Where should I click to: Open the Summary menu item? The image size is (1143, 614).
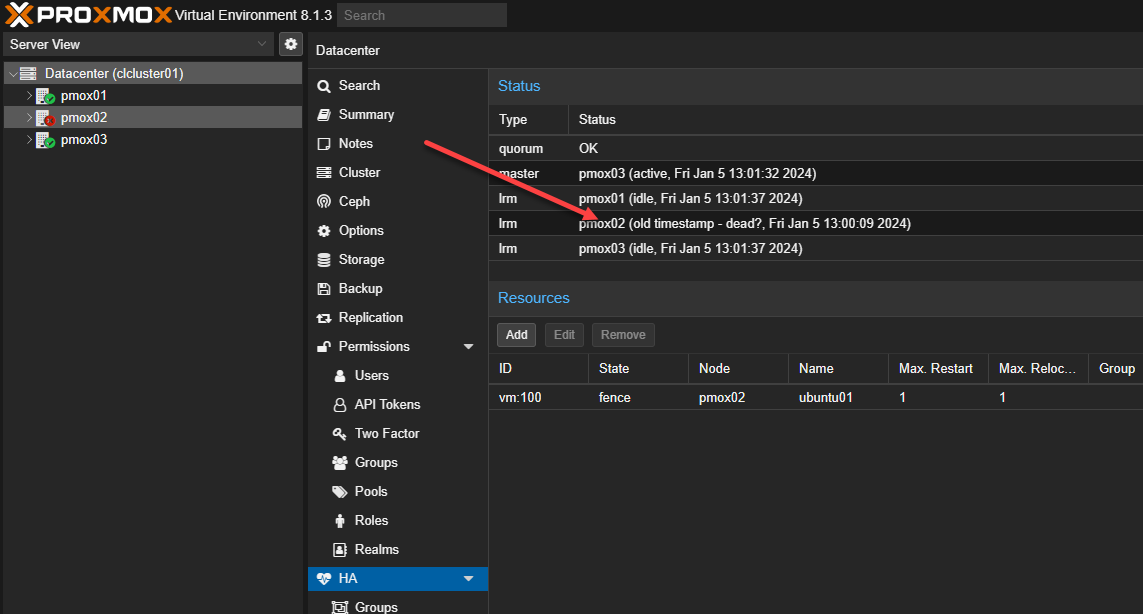tap(366, 115)
